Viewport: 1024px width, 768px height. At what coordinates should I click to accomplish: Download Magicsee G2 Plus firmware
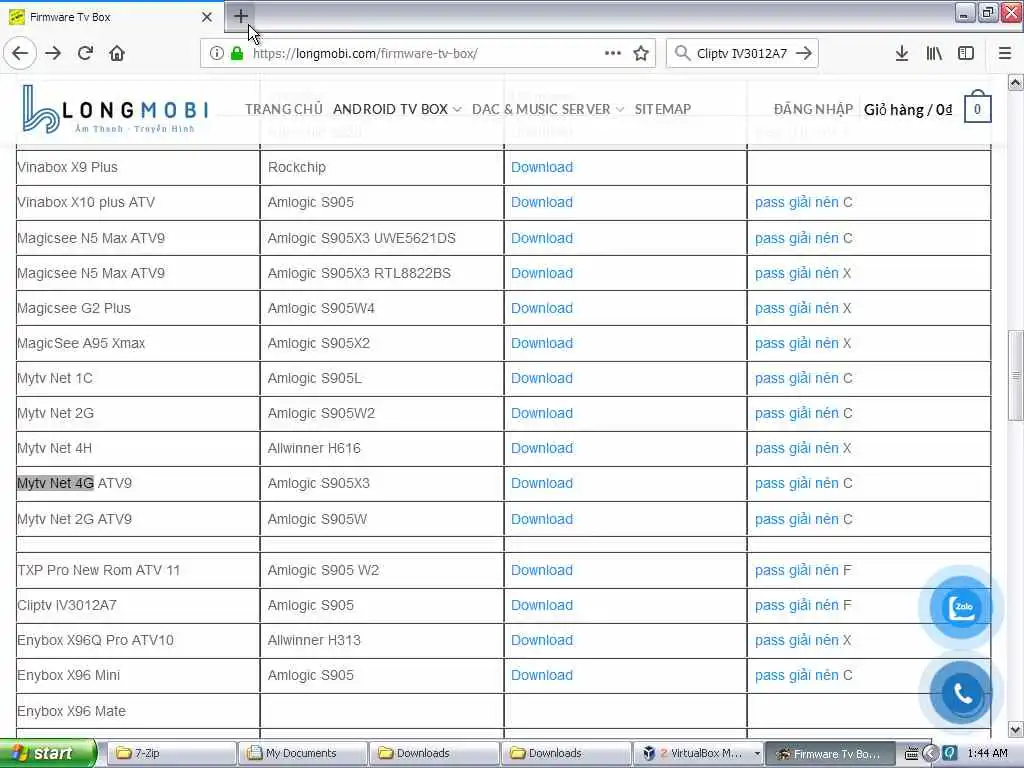[x=542, y=308]
